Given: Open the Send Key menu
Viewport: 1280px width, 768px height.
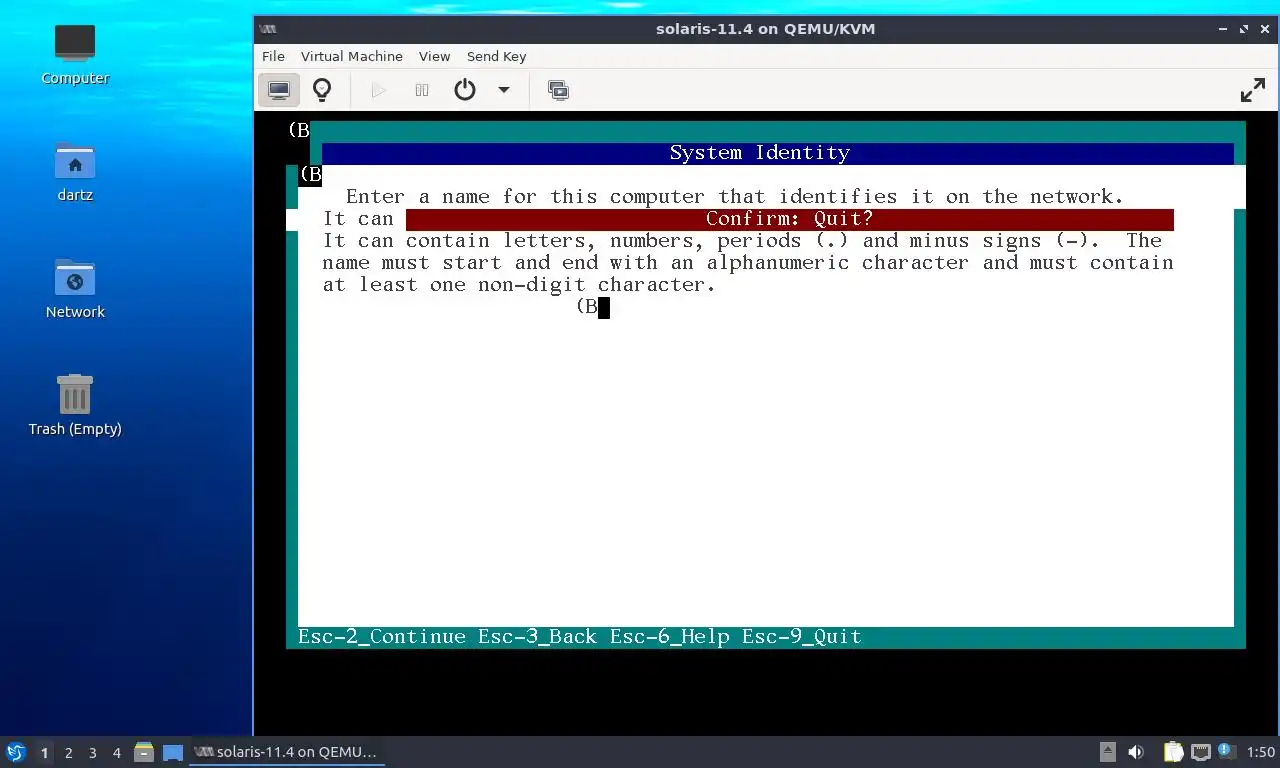Looking at the screenshot, I should point(496,56).
